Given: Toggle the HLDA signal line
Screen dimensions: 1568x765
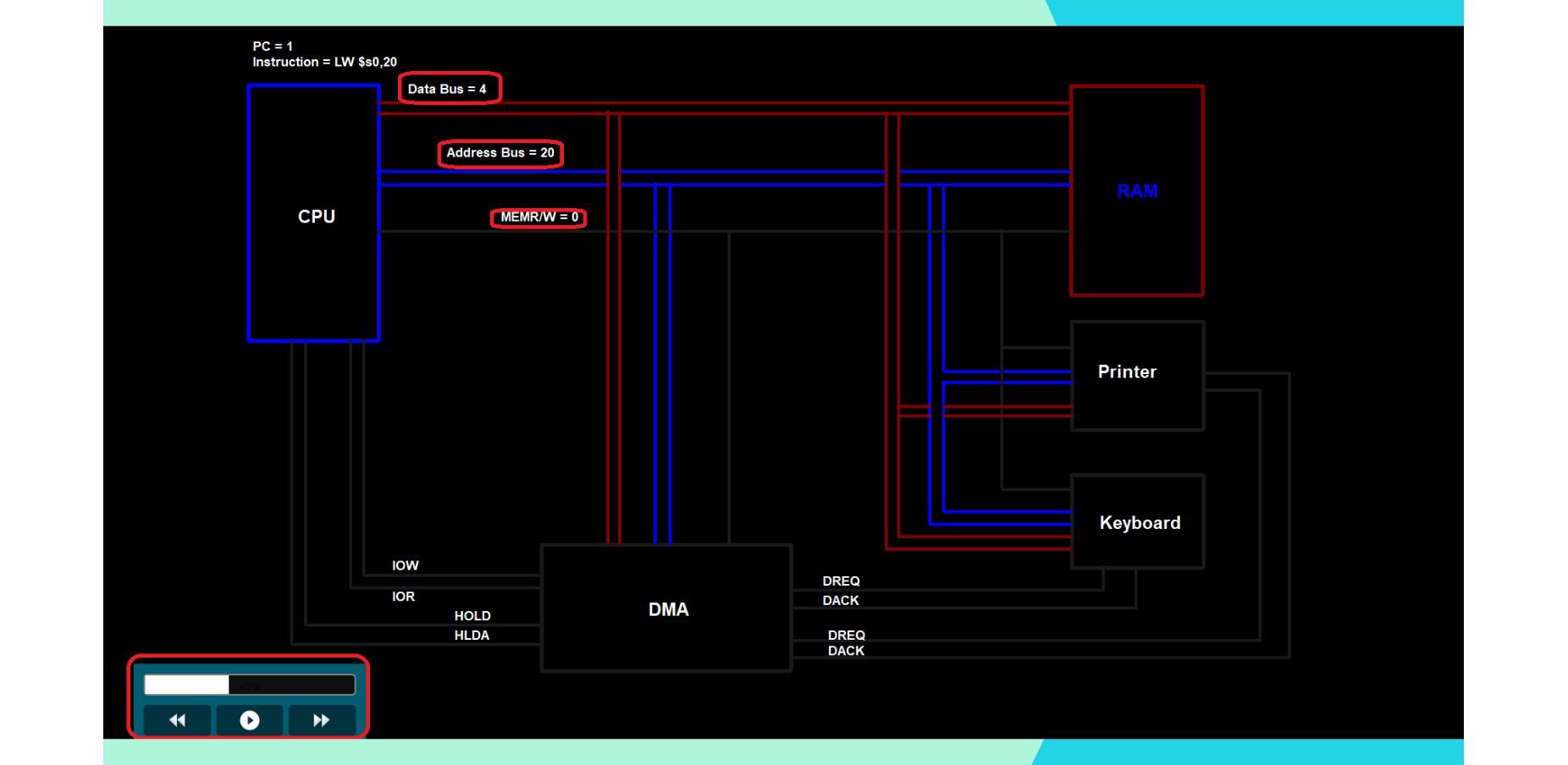Looking at the screenshot, I should [x=472, y=635].
